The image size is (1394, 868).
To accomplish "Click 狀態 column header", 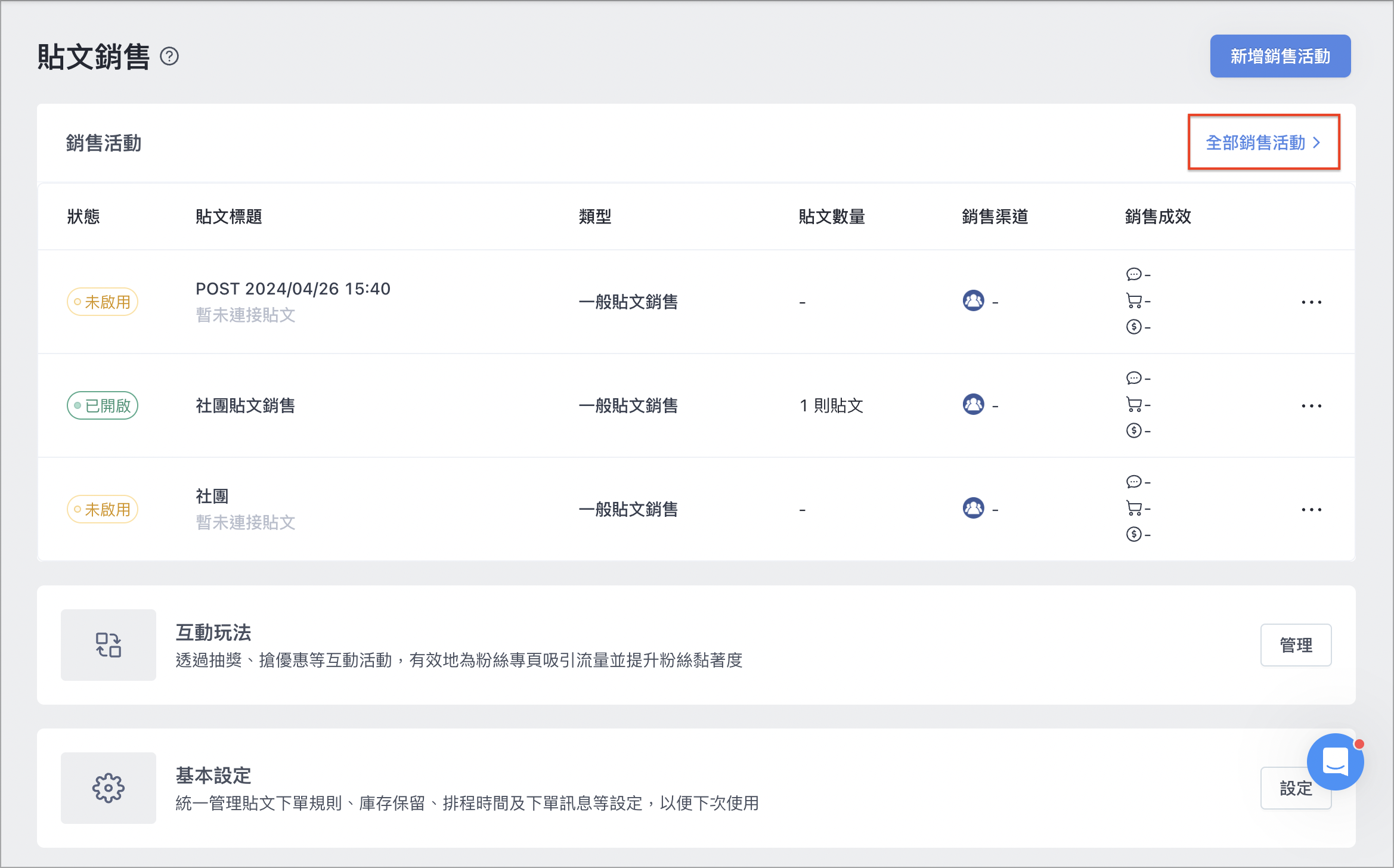I will coord(83,216).
